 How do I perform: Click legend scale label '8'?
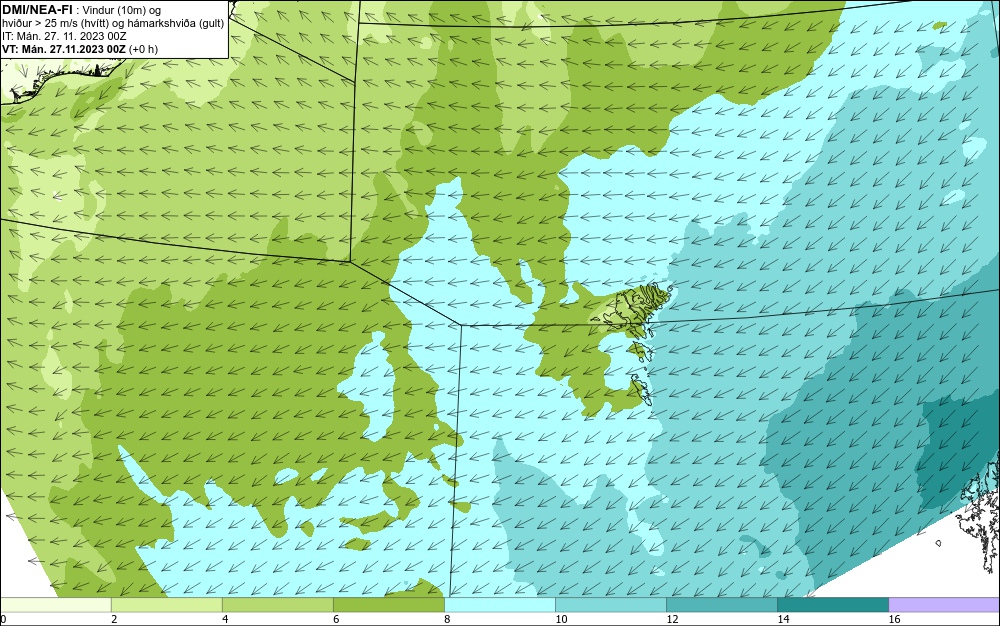pos(447,619)
